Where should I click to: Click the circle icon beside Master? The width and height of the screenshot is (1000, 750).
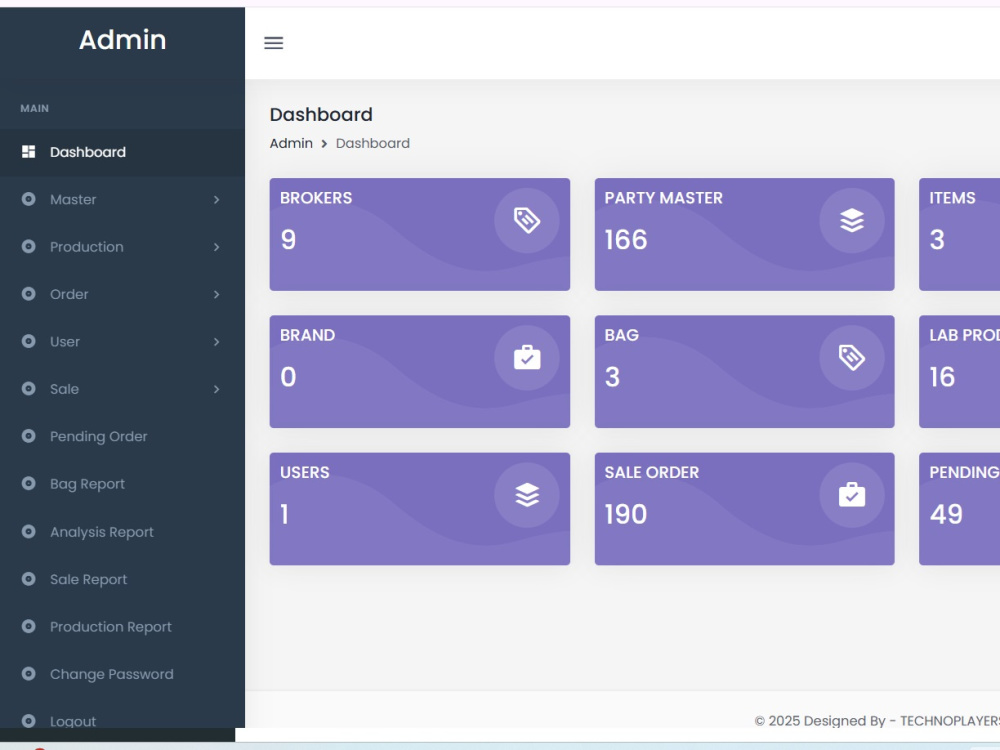click(x=29, y=199)
